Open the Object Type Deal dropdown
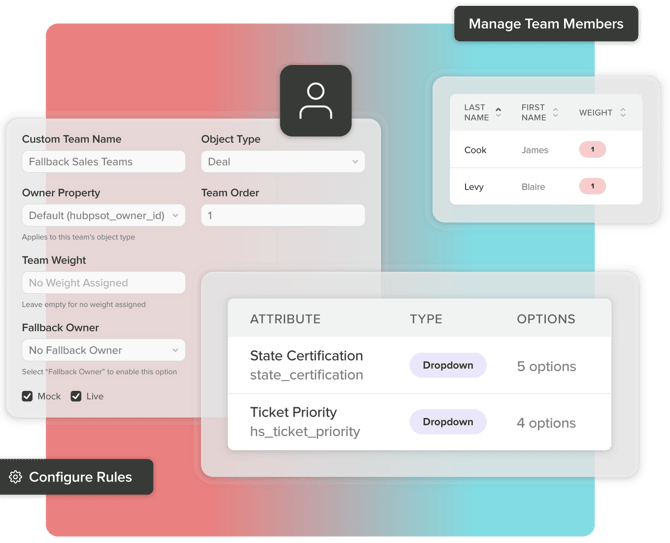This screenshot has height=543, width=670. click(283, 161)
